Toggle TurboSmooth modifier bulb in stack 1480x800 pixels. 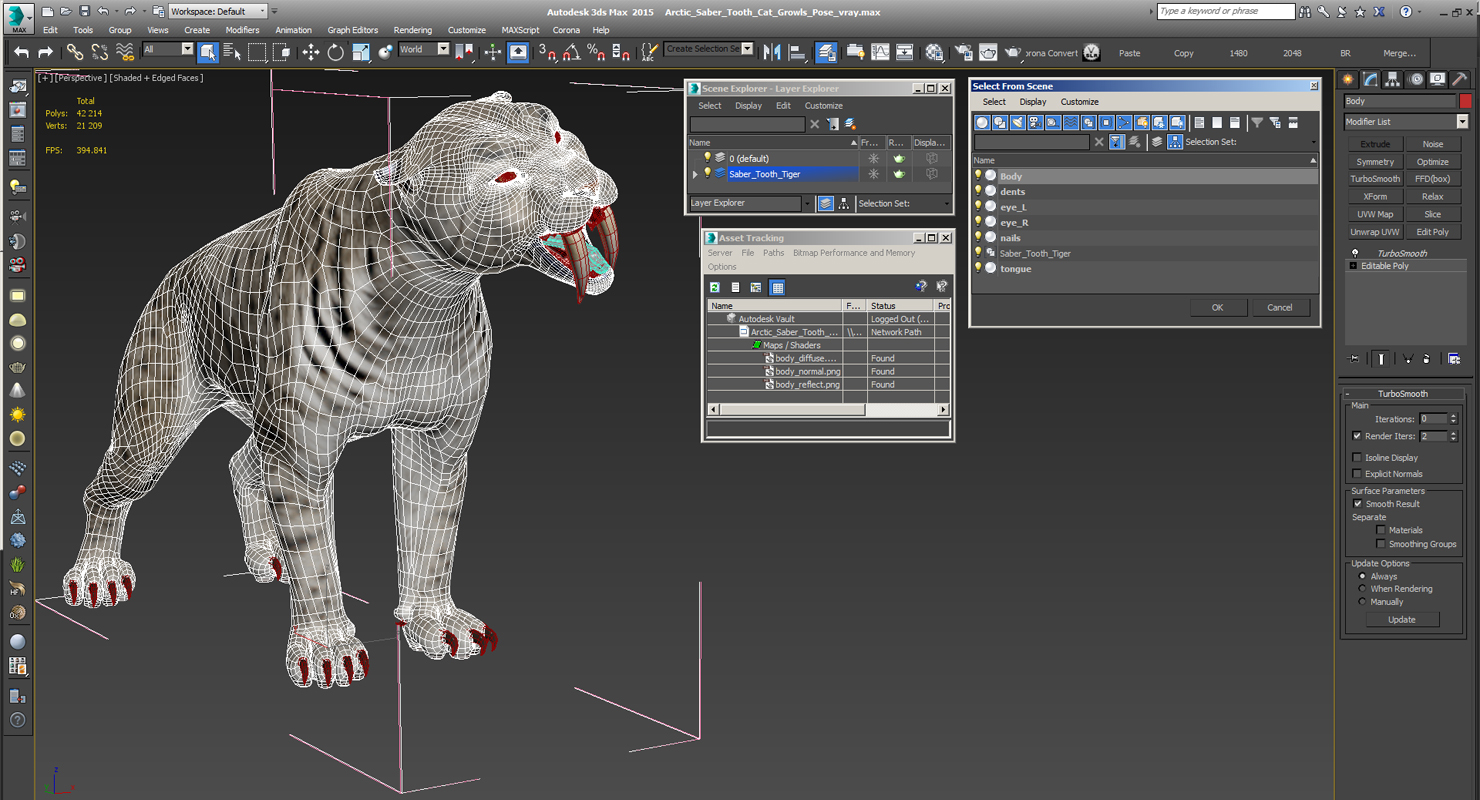coord(1355,253)
